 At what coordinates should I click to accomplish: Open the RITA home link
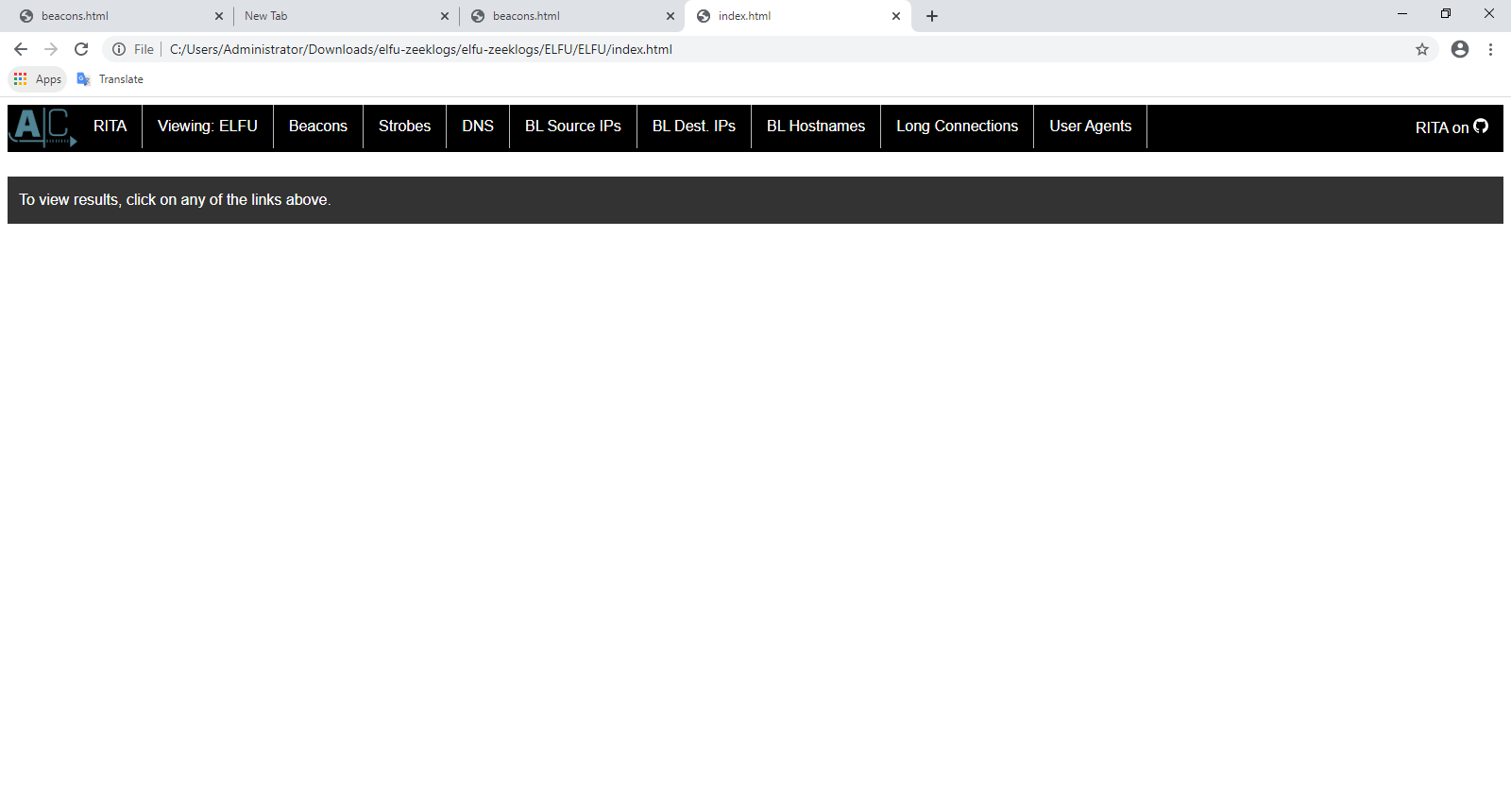[110, 127]
